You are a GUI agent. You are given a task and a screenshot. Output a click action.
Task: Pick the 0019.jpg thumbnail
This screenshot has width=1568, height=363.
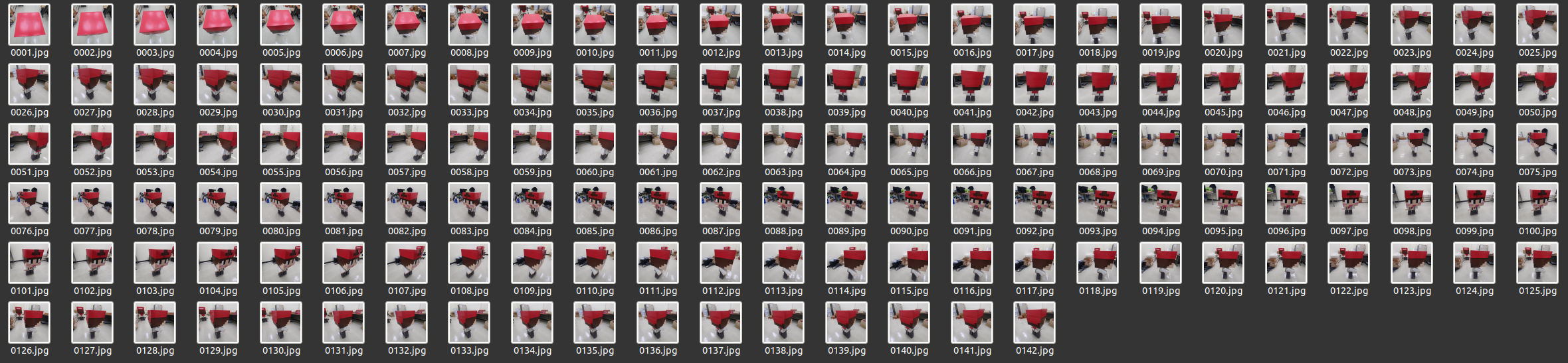point(1161,25)
